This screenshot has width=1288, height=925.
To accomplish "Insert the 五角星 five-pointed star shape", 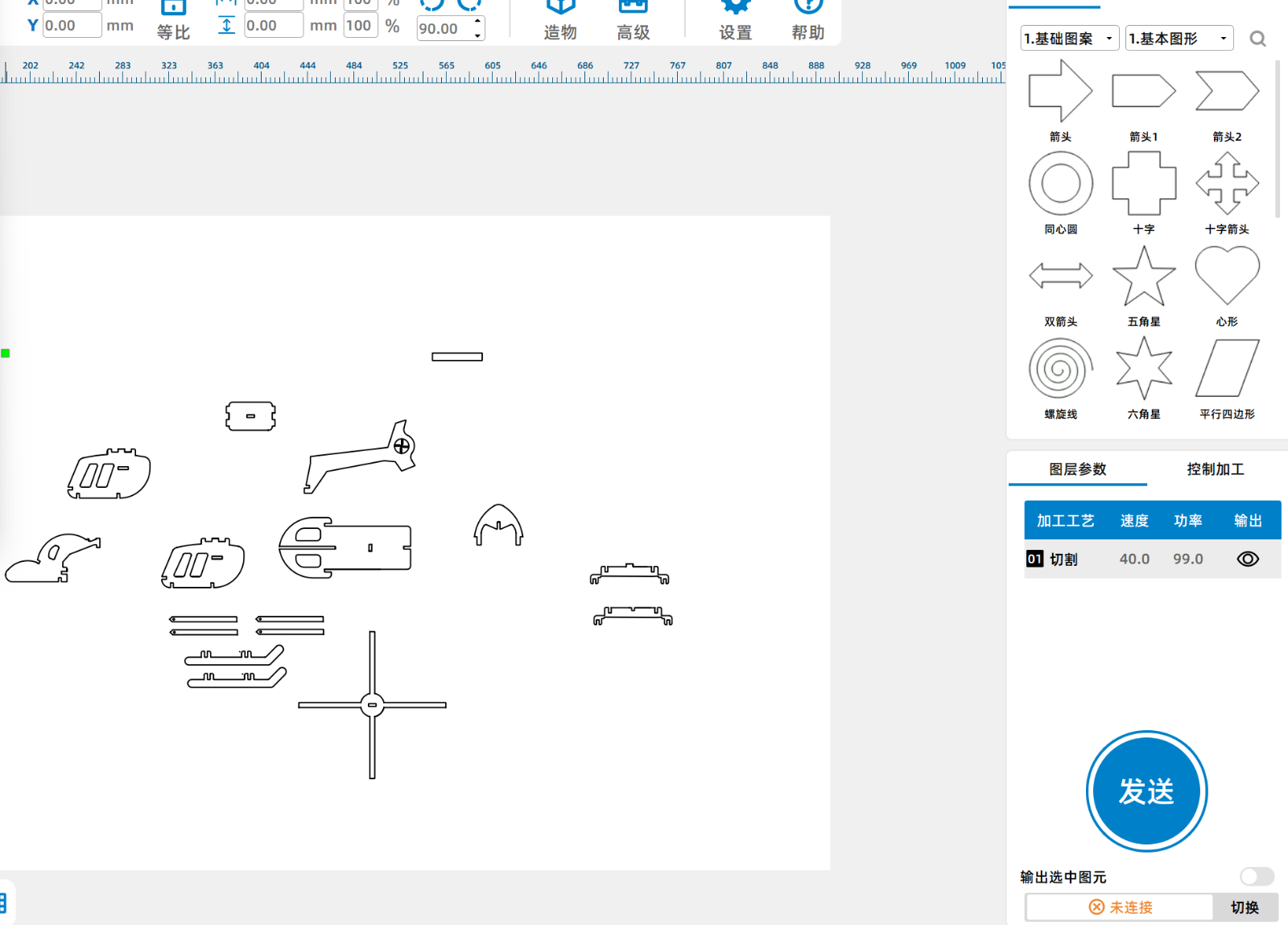I will [x=1143, y=277].
